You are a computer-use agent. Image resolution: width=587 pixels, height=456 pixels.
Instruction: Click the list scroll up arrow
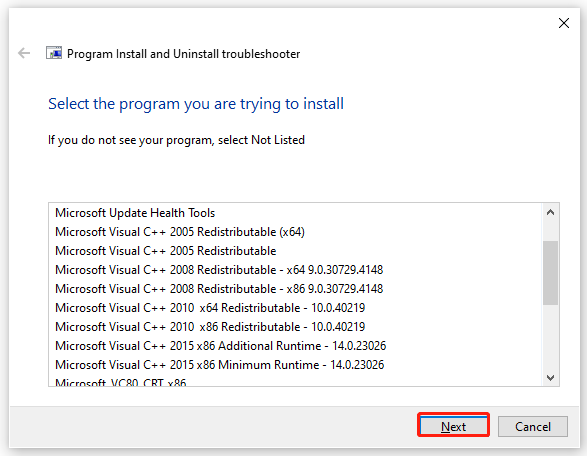click(550, 213)
